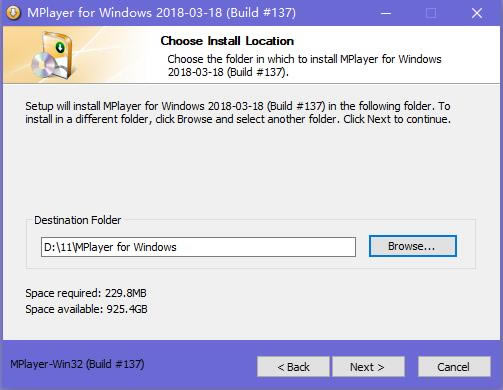Screen dimensions: 503x390
Task: Click the 'Setup will install MPlayer' instructions text
Action: click(x=238, y=112)
